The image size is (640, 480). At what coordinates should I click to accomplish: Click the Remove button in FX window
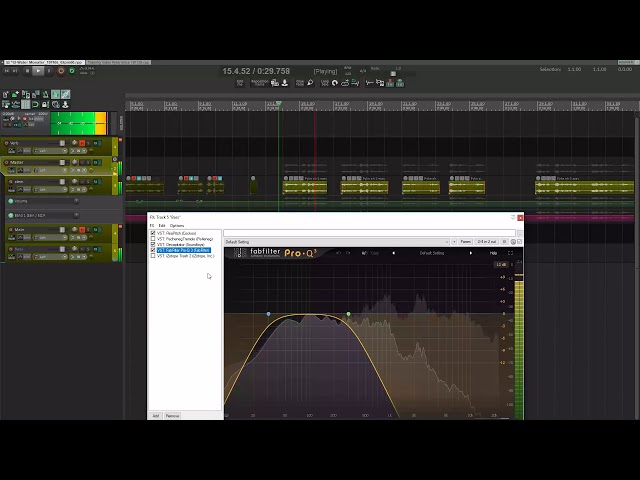[x=172, y=416]
